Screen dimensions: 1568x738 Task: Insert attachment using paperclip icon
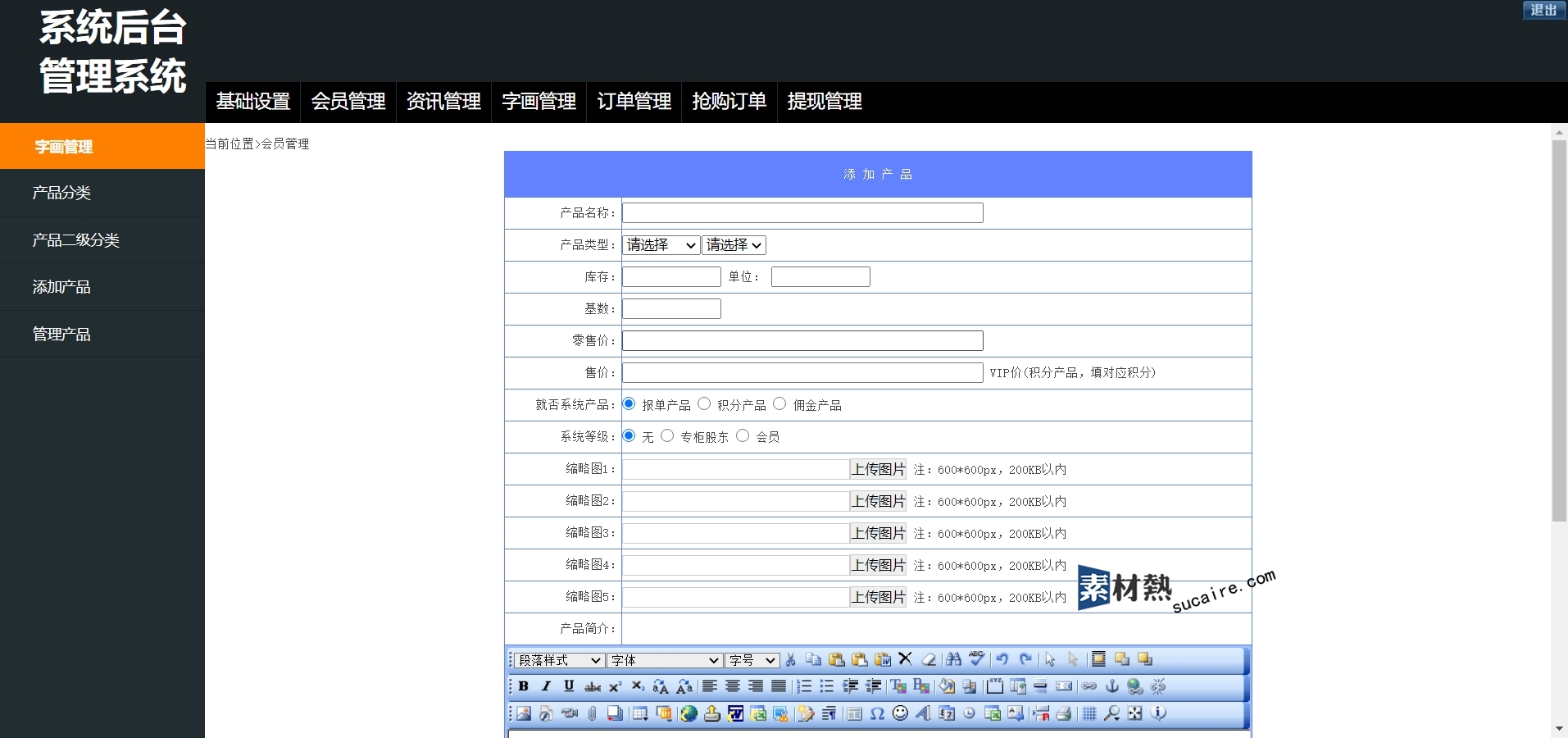592,713
